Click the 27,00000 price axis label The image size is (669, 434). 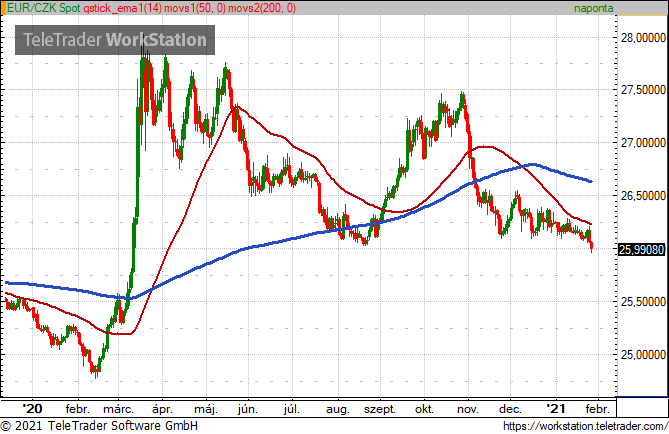point(643,143)
